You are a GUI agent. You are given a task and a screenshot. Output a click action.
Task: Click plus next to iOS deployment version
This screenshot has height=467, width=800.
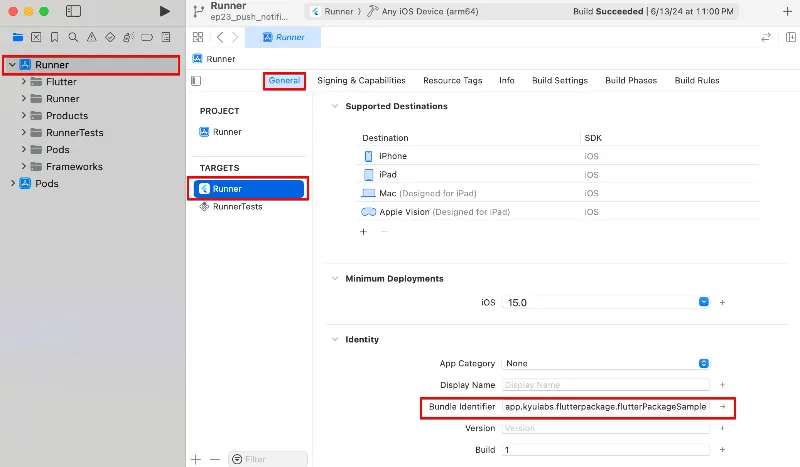[x=722, y=303]
